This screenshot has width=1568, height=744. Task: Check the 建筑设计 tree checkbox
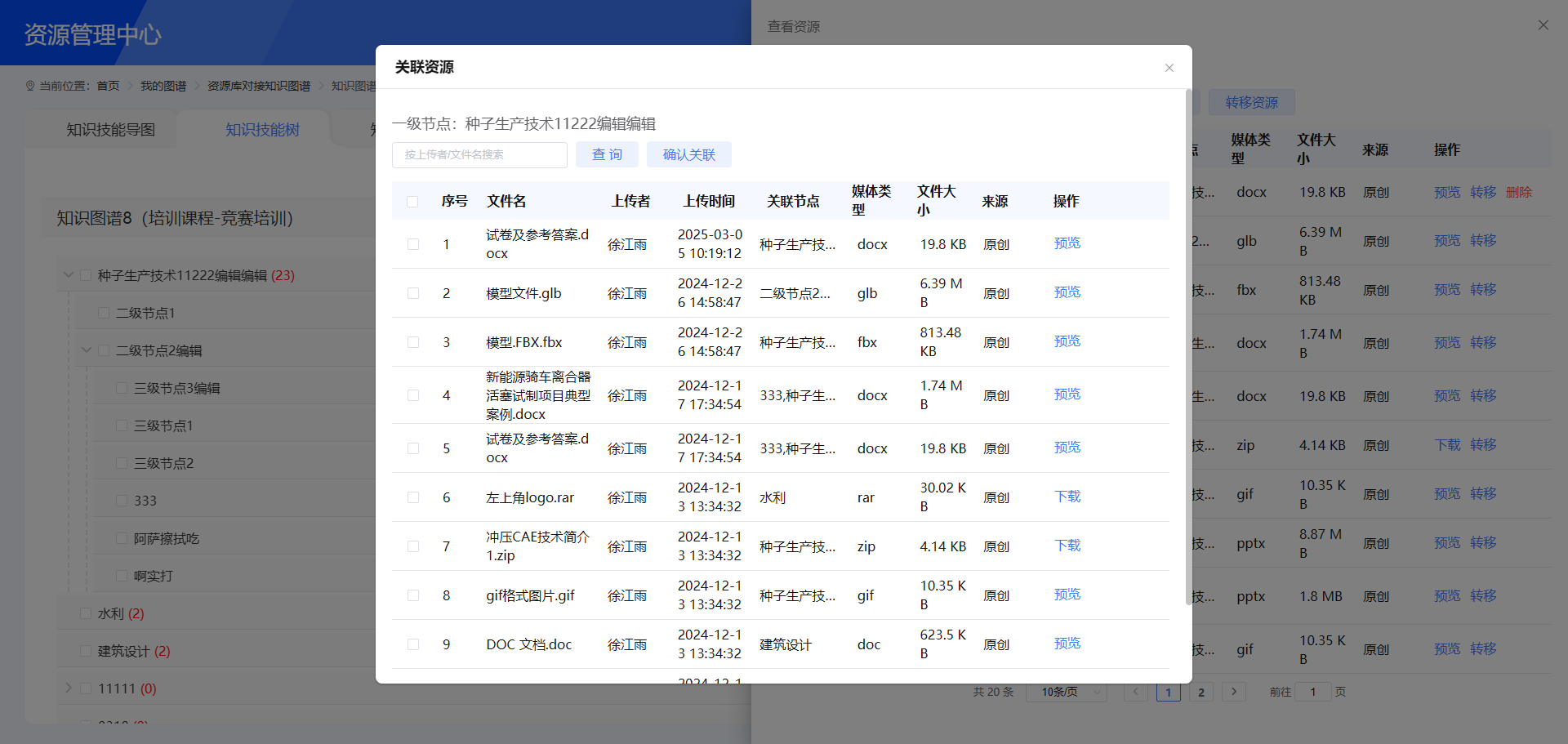(86, 651)
